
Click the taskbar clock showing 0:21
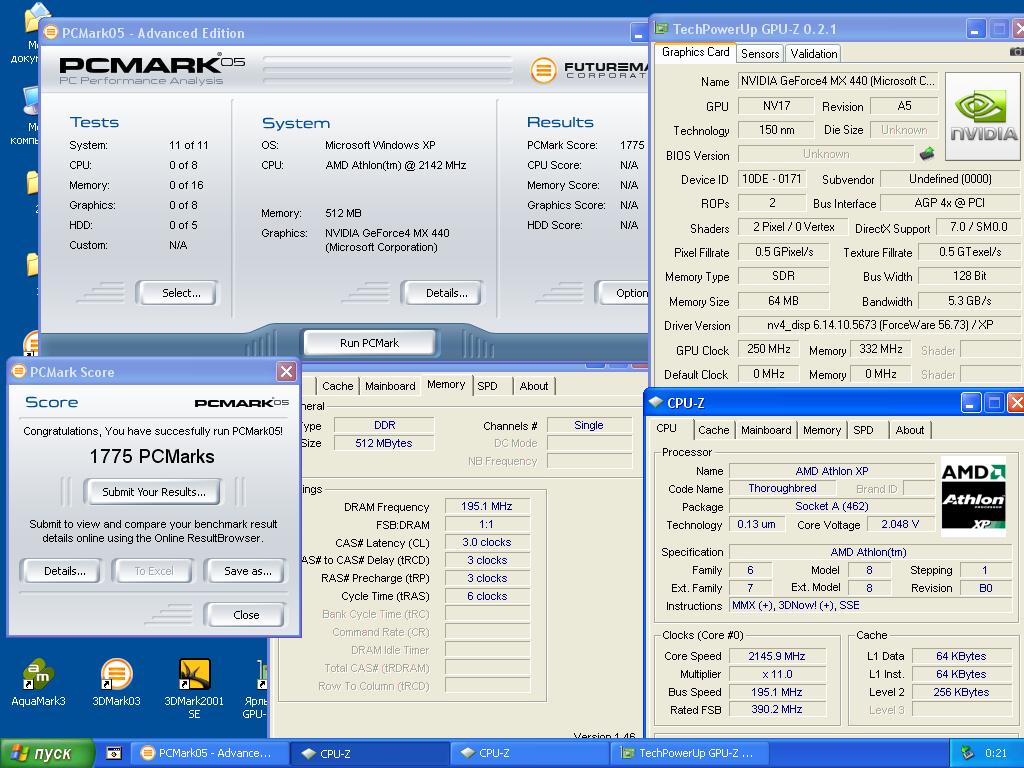(995, 753)
